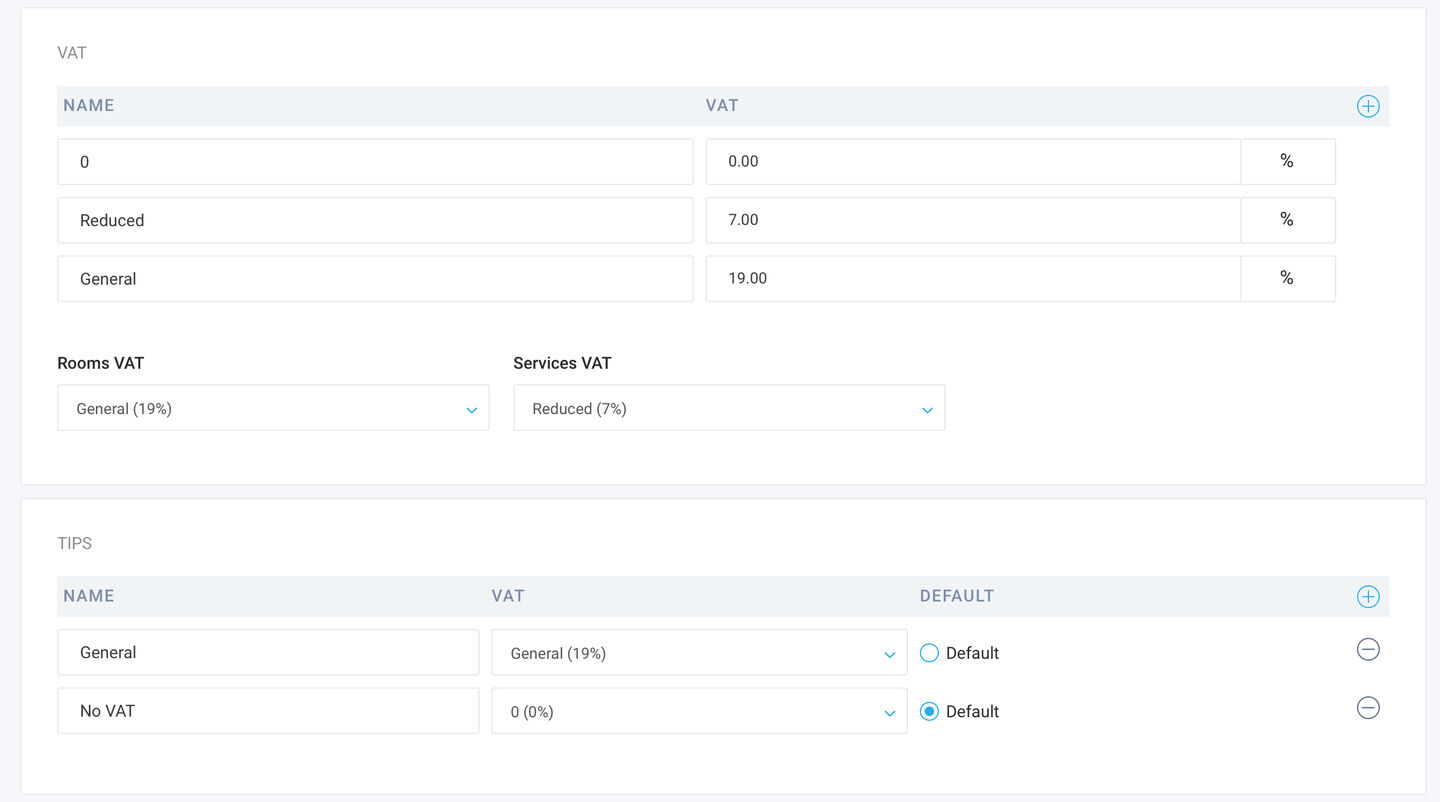Viewport: 1440px width, 802px height.
Task: Remove the No VAT tip row
Action: [1368, 708]
